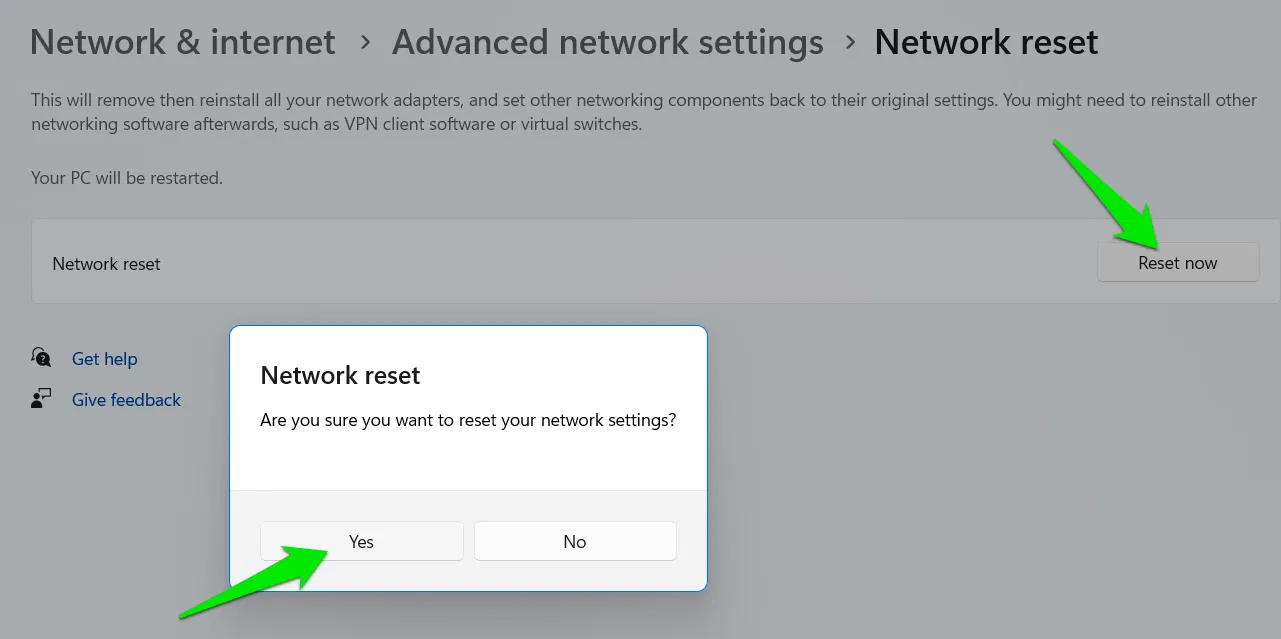Click the first breadcrumb chevron separator

point(366,43)
